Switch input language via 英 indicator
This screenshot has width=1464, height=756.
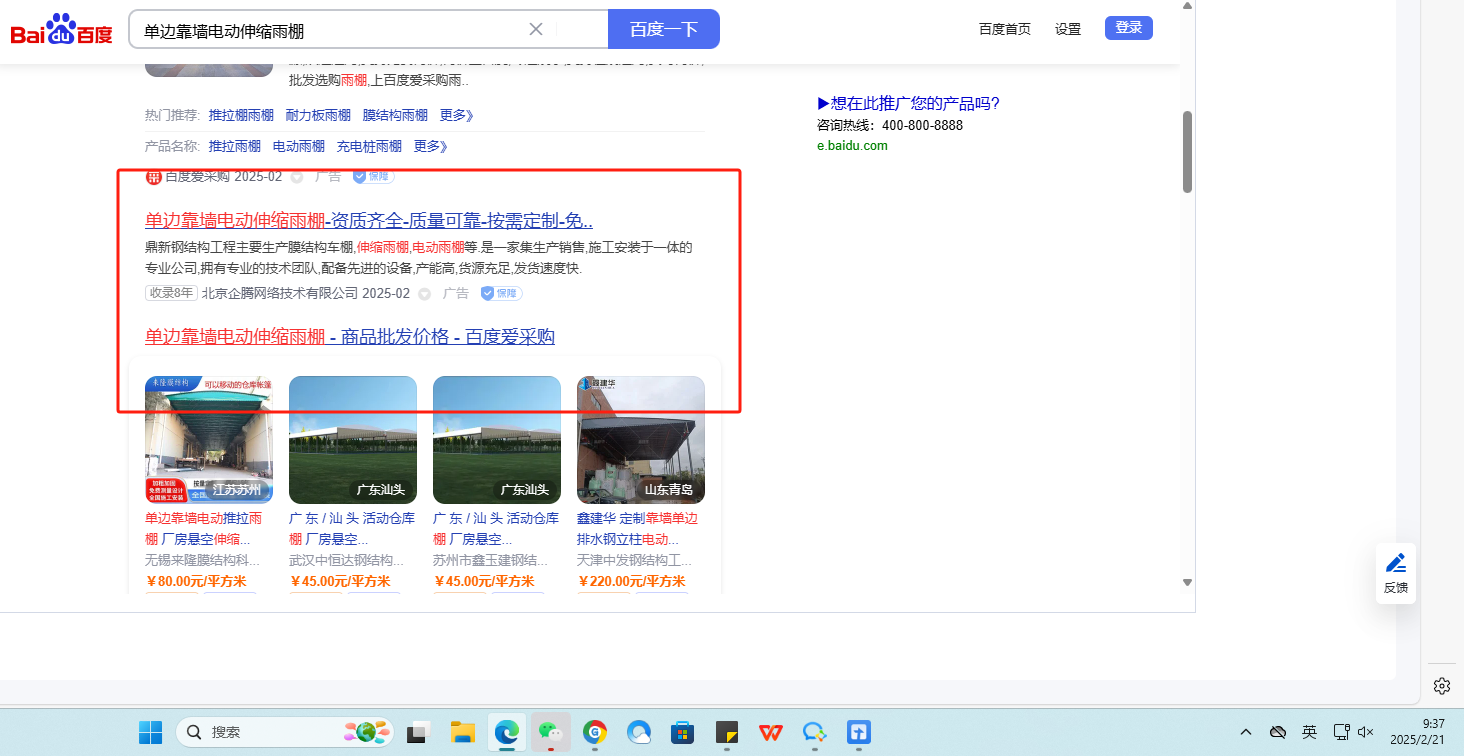click(x=1309, y=732)
